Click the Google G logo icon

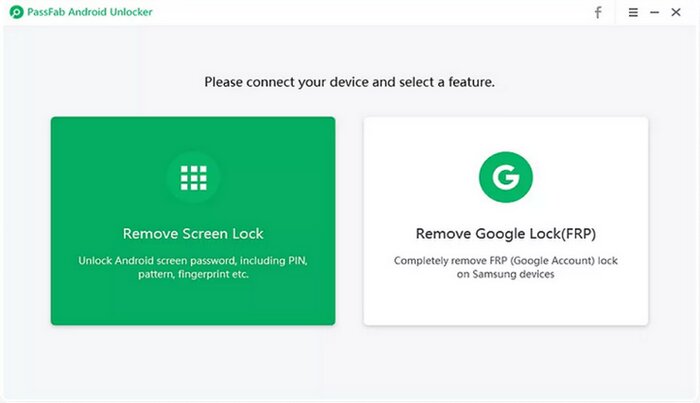[x=505, y=178]
